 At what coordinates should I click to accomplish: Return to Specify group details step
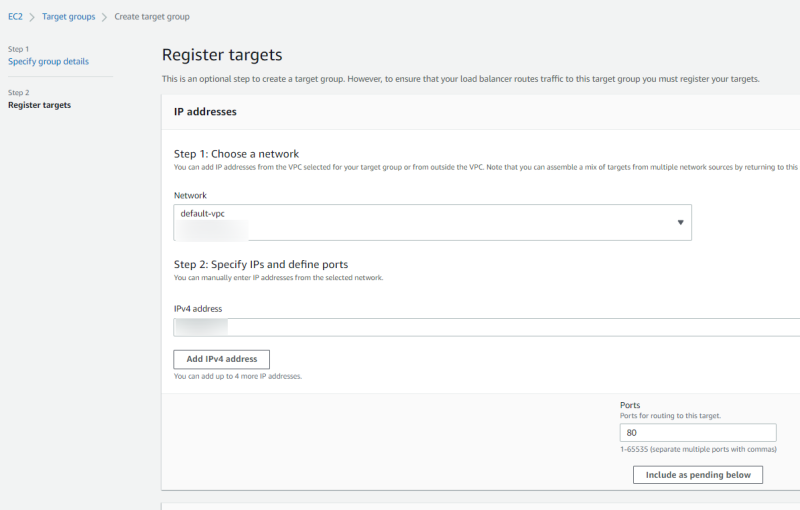click(x=48, y=61)
